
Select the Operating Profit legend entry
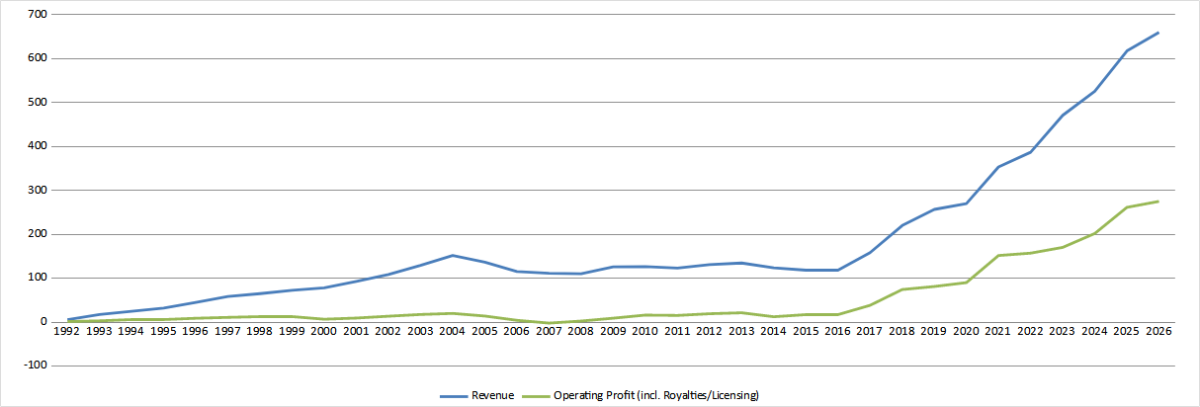[x=641, y=397]
